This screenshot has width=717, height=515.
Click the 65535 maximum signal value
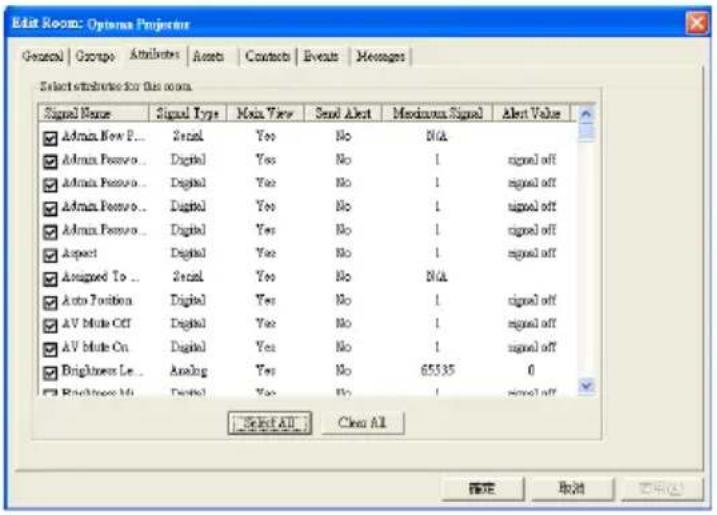point(438,370)
